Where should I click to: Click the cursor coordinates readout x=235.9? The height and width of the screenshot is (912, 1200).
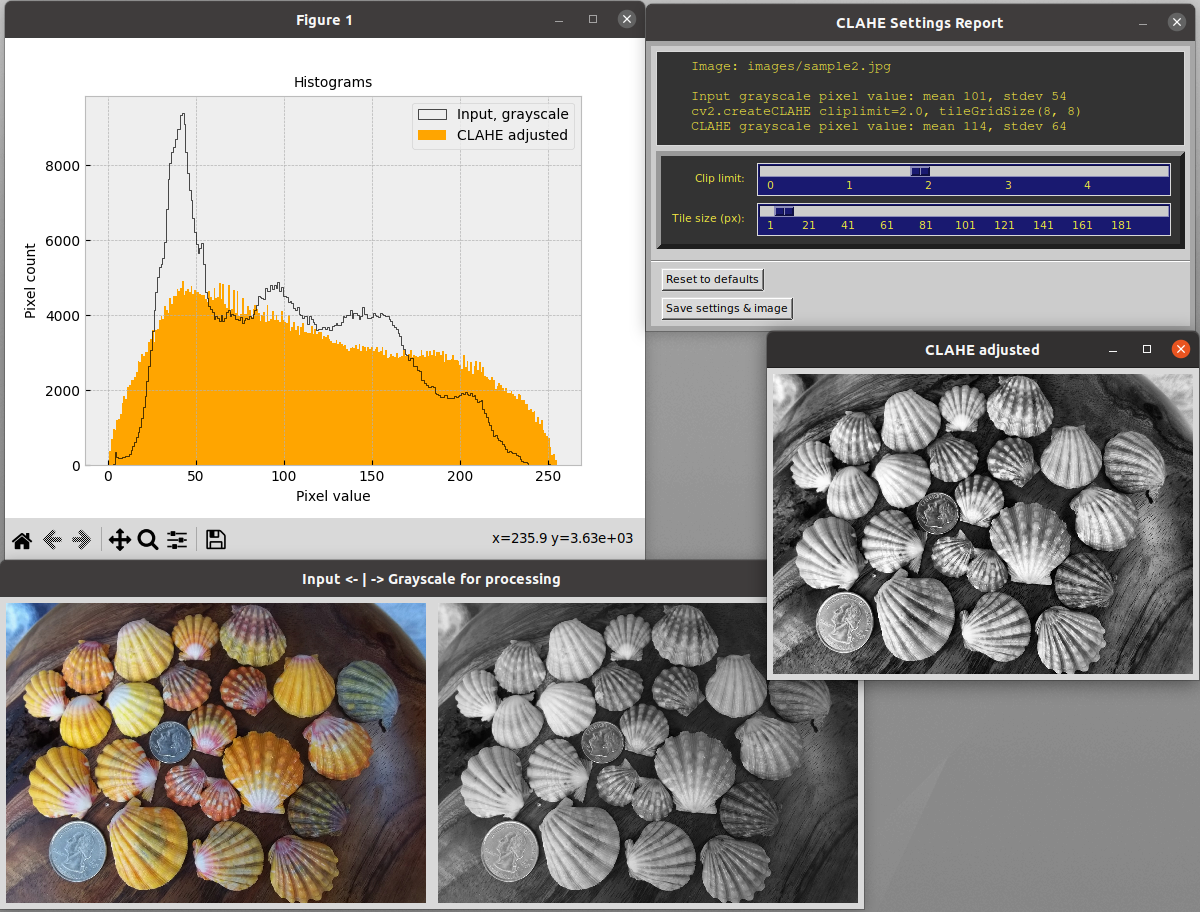(562, 539)
